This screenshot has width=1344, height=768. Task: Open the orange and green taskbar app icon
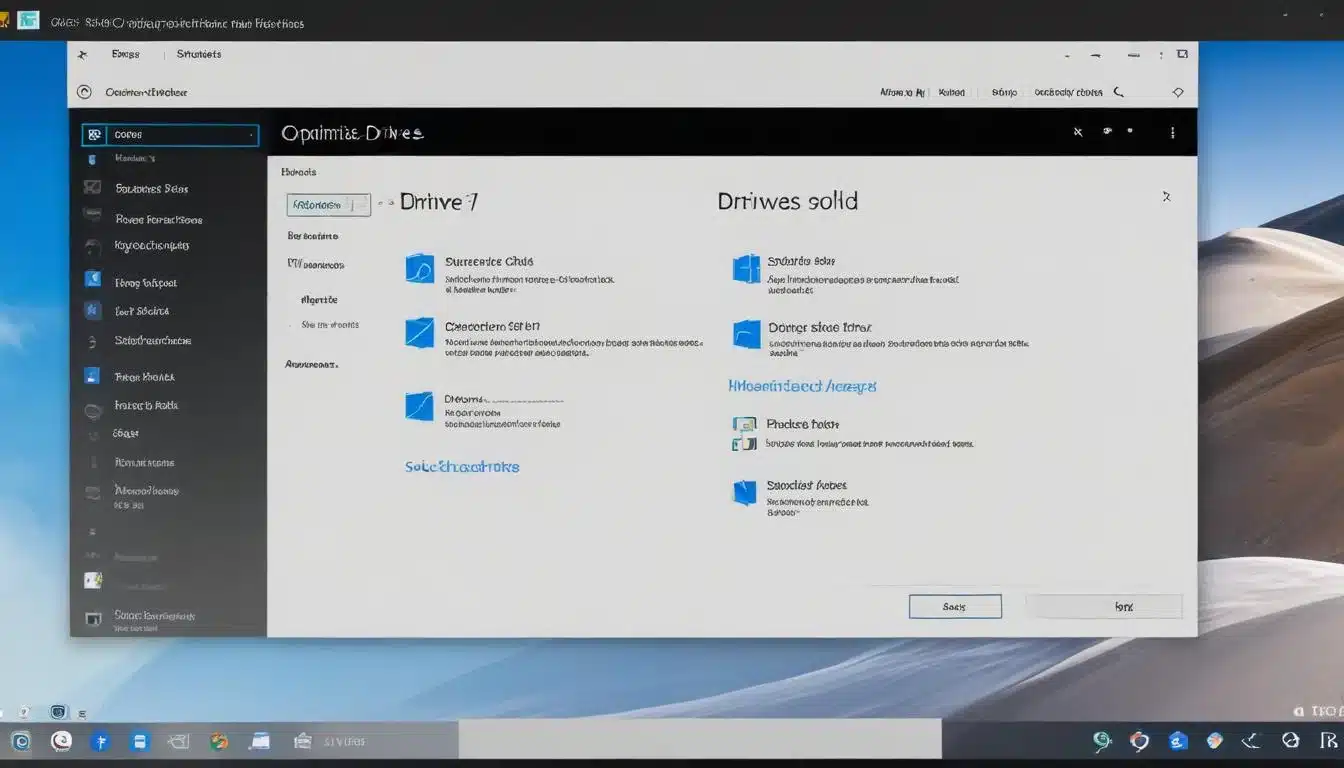coord(219,741)
